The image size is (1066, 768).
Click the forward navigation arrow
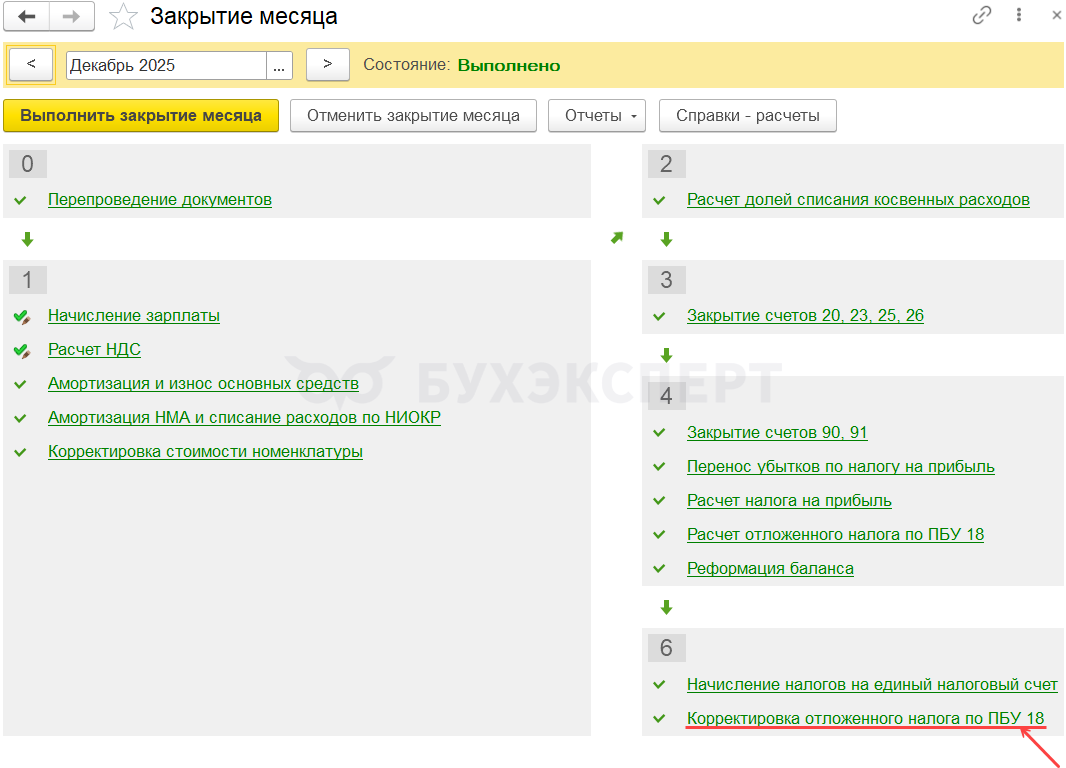[71, 17]
